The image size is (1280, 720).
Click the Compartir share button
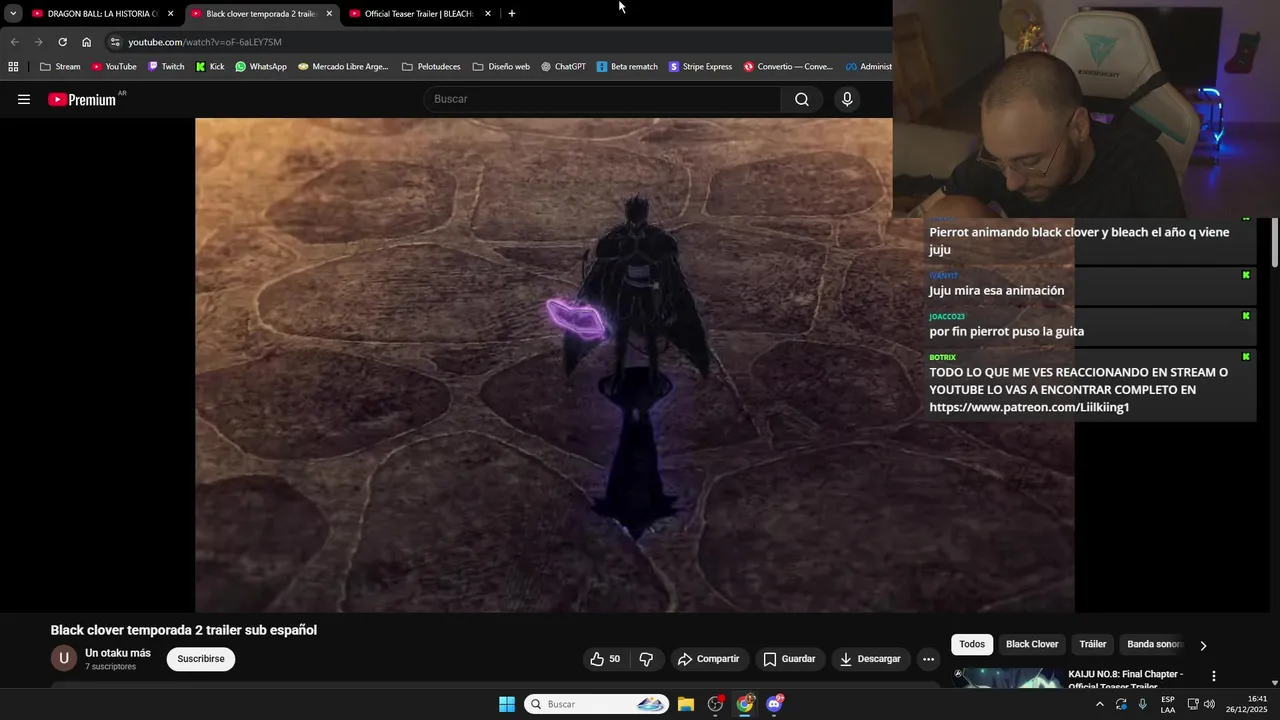[x=708, y=659]
